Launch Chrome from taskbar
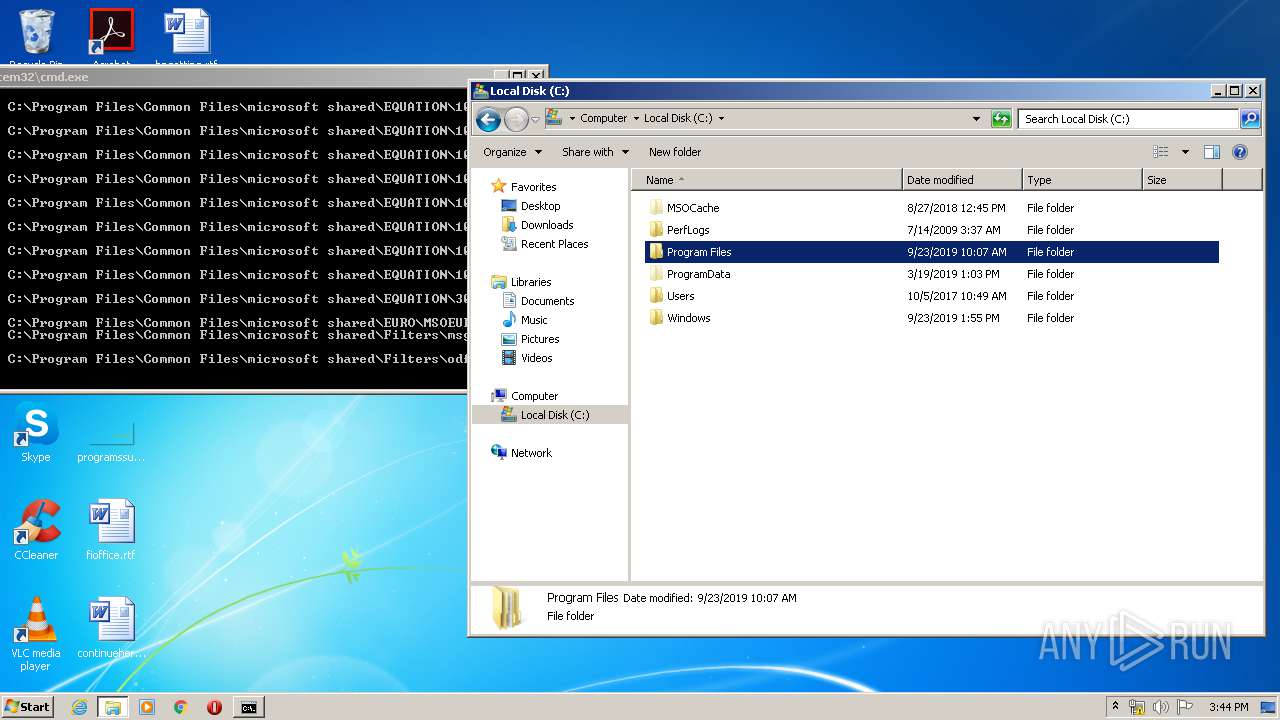Screen dimensions: 1280x720 pyautogui.click(x=181, y=707)
